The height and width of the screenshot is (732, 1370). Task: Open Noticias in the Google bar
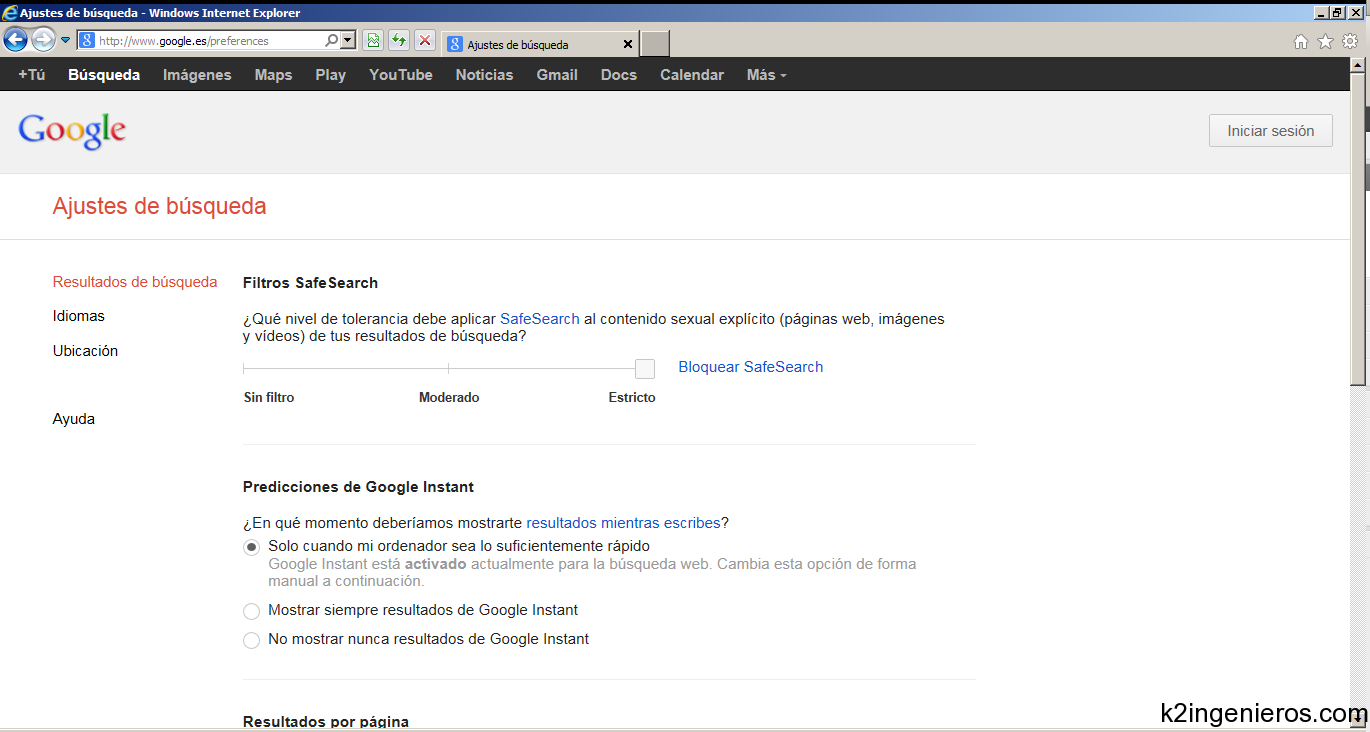click(x=484, y=75)
